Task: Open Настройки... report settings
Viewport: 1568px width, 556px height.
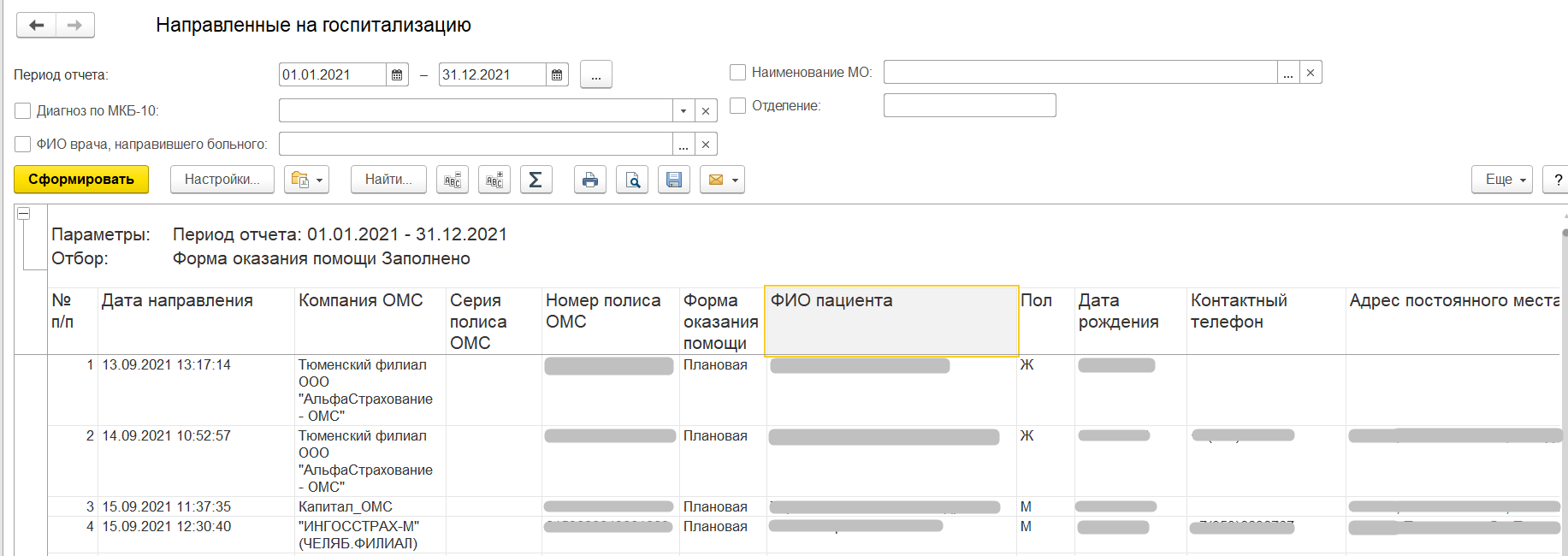Action: tap(222, 180)
